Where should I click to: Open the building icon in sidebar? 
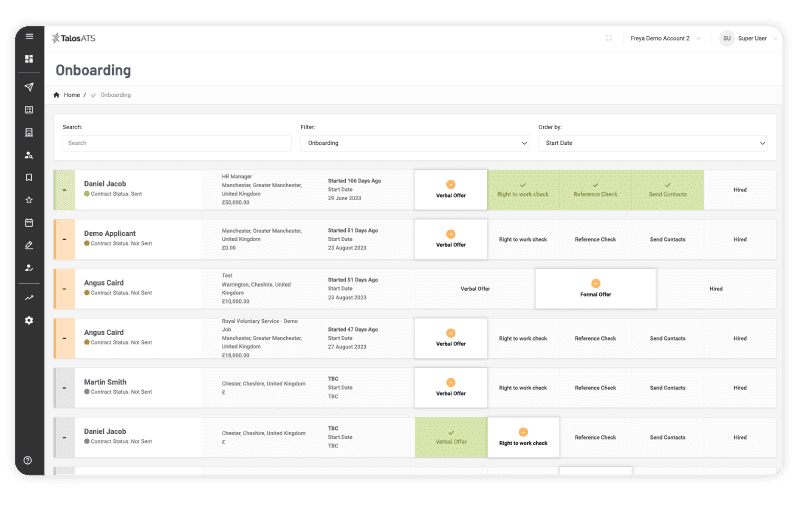point(29,132)
